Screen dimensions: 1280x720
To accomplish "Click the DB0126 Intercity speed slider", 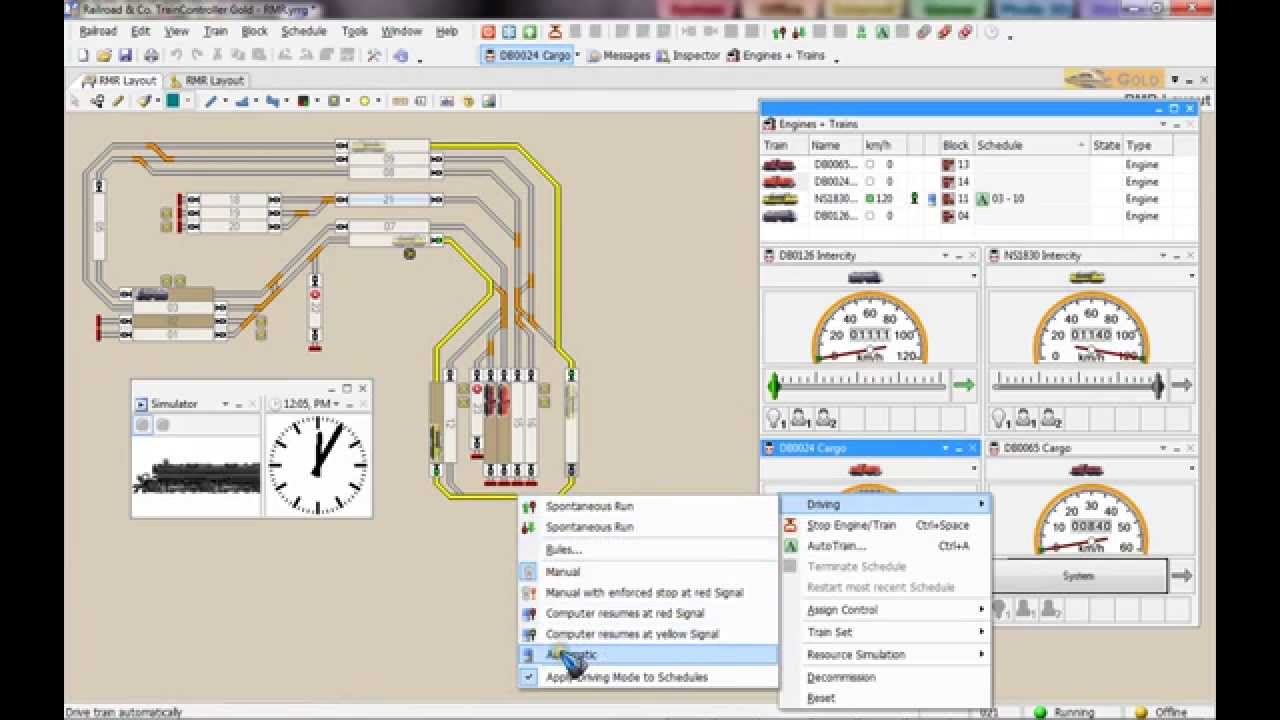I will (x=857, y=384).
